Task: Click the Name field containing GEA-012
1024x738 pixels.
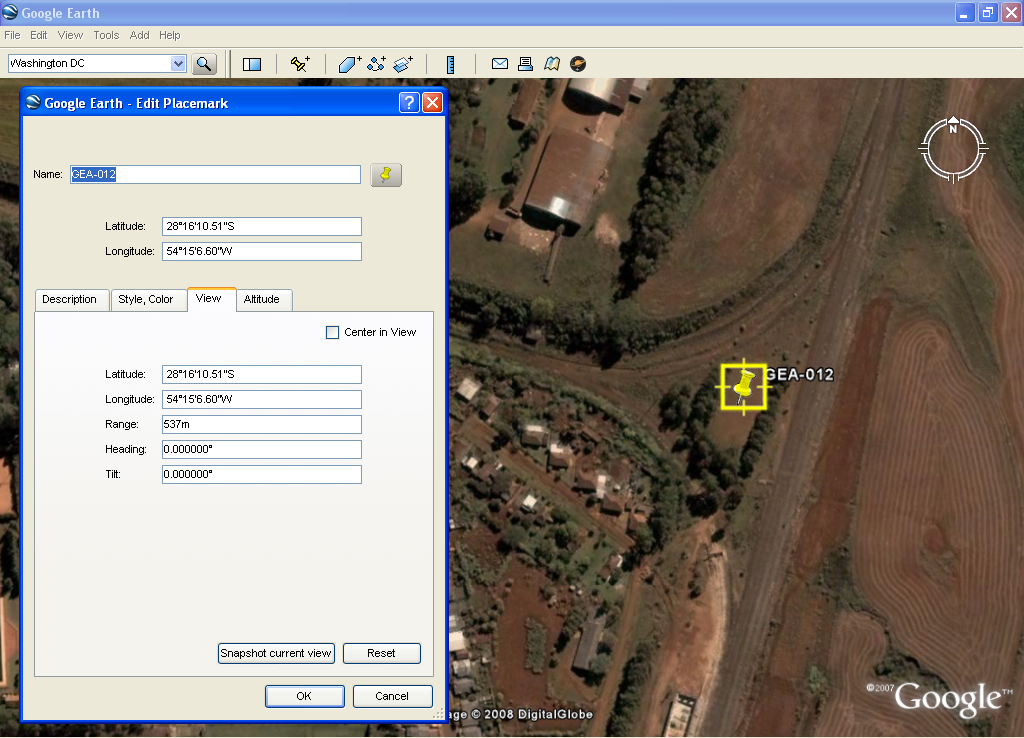Action: (216, 174)
